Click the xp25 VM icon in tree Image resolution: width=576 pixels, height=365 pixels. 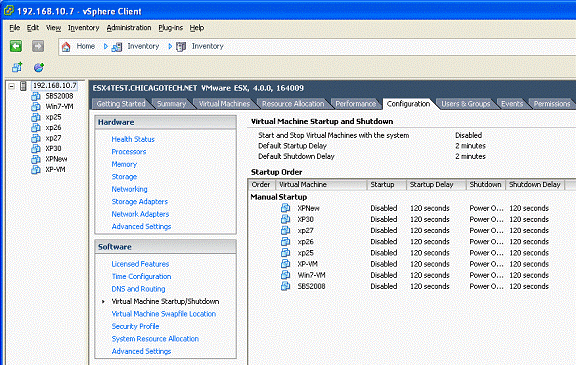[x=36, y=117]
